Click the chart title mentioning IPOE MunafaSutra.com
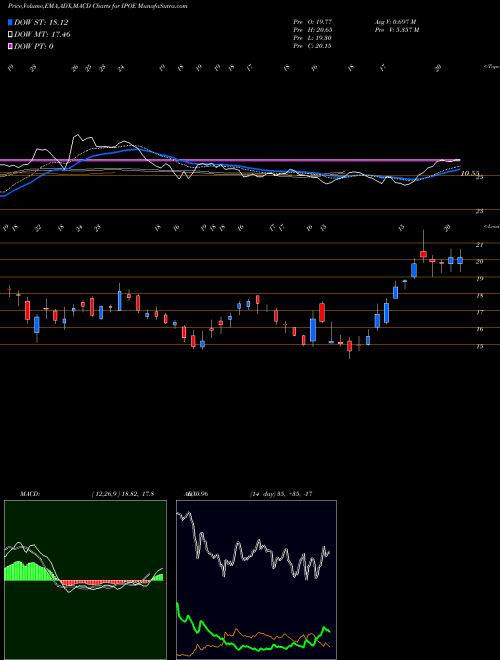This screenshot has height=660, width=500. pos(98,6)
